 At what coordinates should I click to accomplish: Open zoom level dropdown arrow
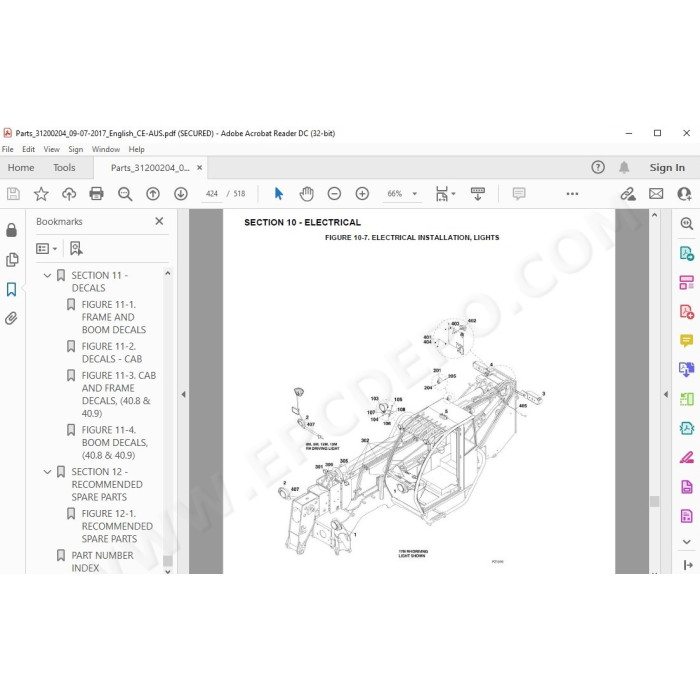pos(414,194)
